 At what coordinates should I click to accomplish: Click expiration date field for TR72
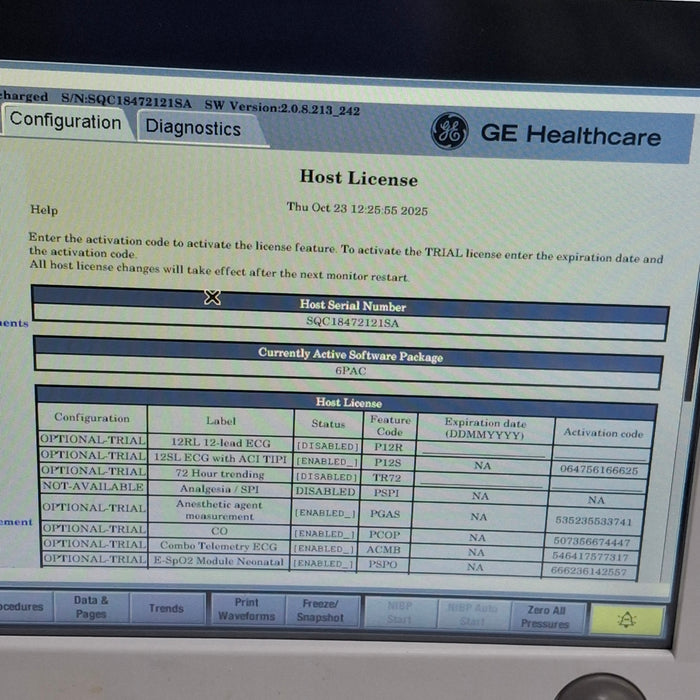[481, 480]
